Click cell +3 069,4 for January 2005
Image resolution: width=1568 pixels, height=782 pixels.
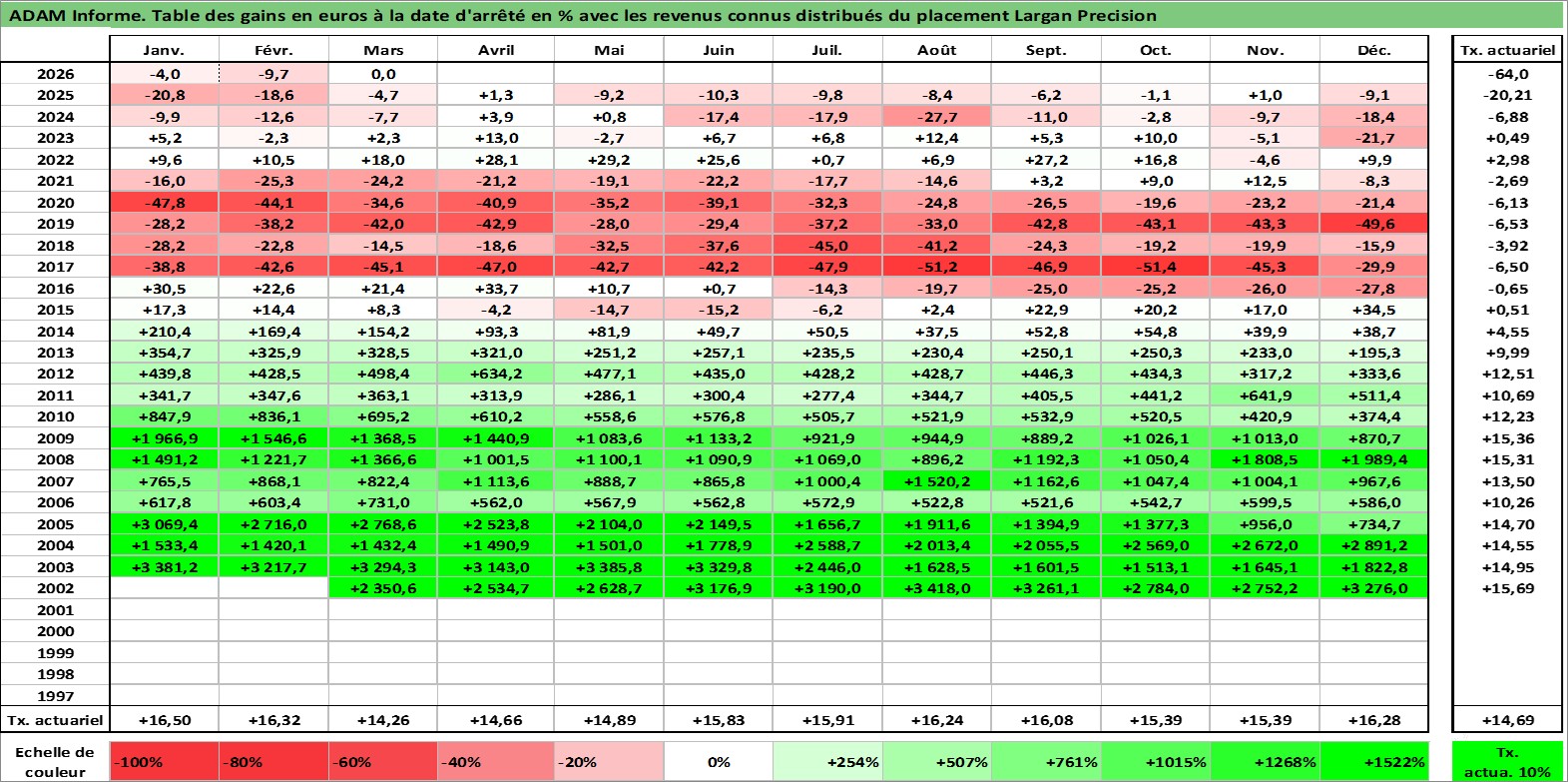click(x=164, y=524)
